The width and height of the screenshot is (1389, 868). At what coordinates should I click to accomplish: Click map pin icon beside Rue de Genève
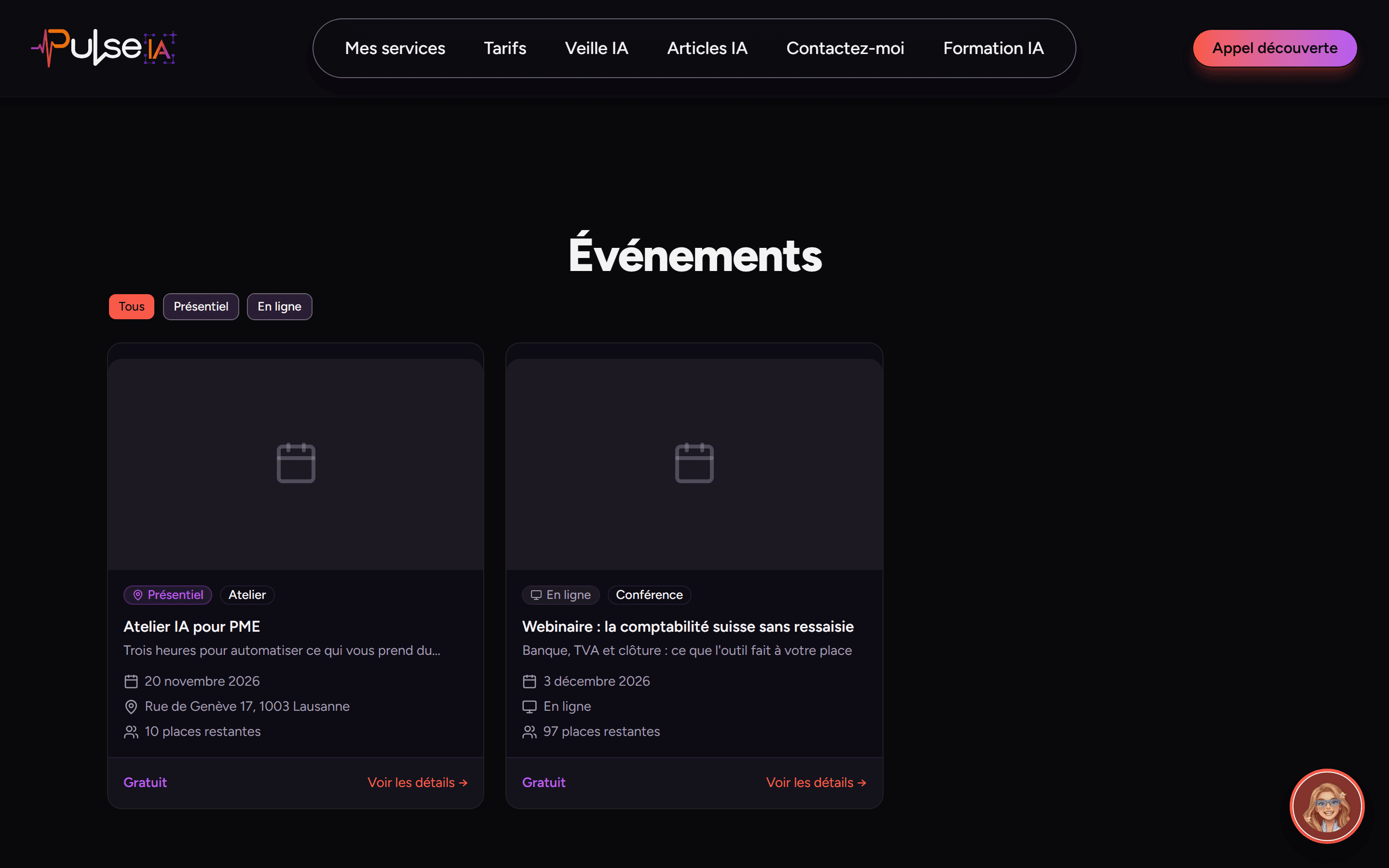131,706
